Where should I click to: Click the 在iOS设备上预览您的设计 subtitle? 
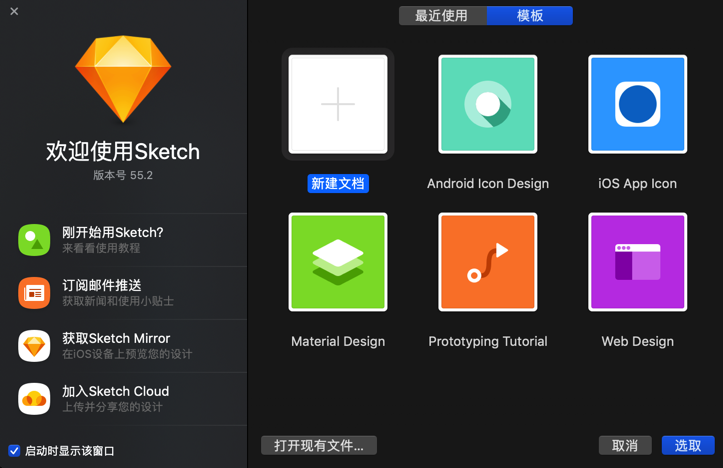[127, 354]
